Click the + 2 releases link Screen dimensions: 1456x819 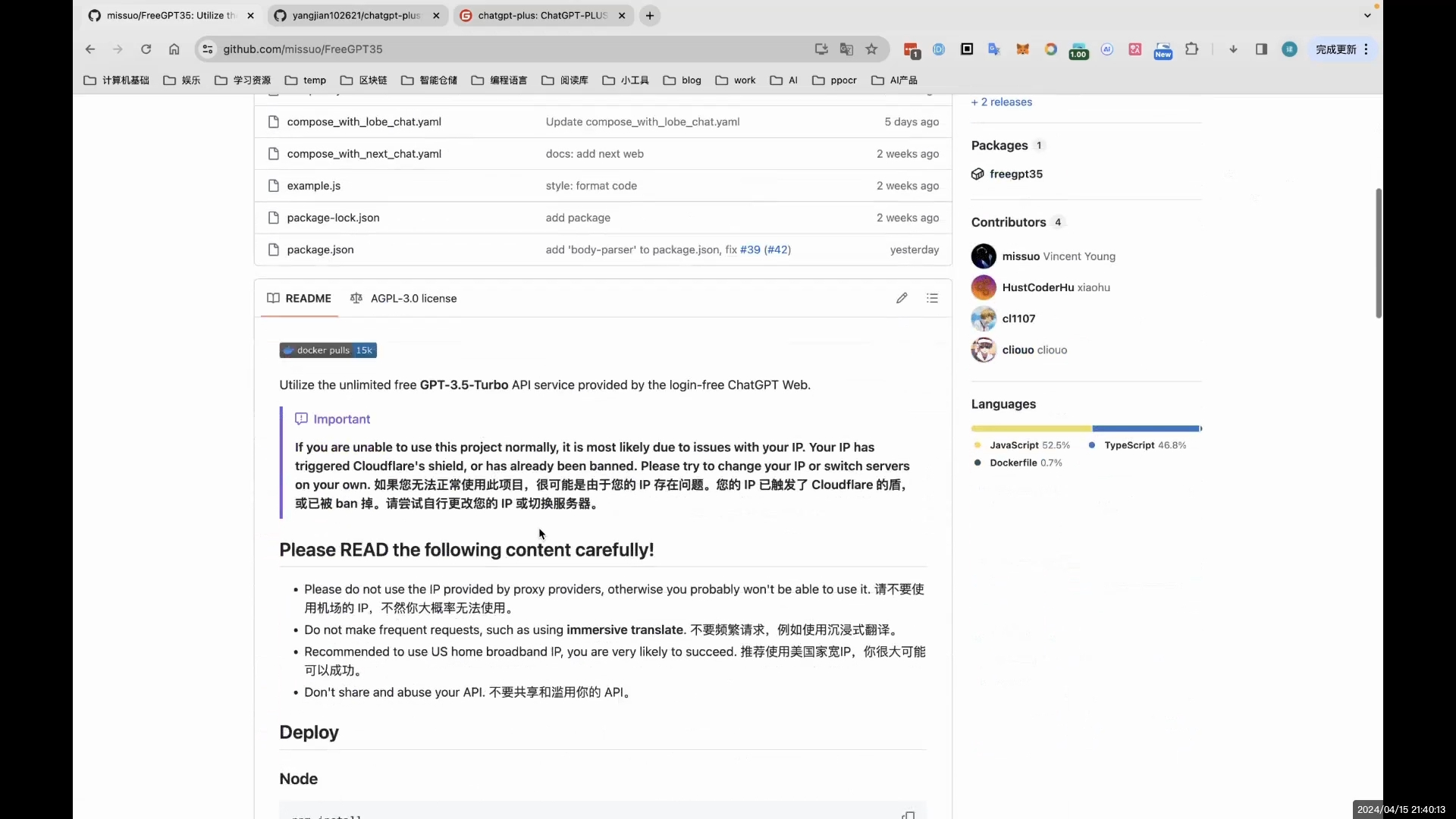tap(1002, 102)
